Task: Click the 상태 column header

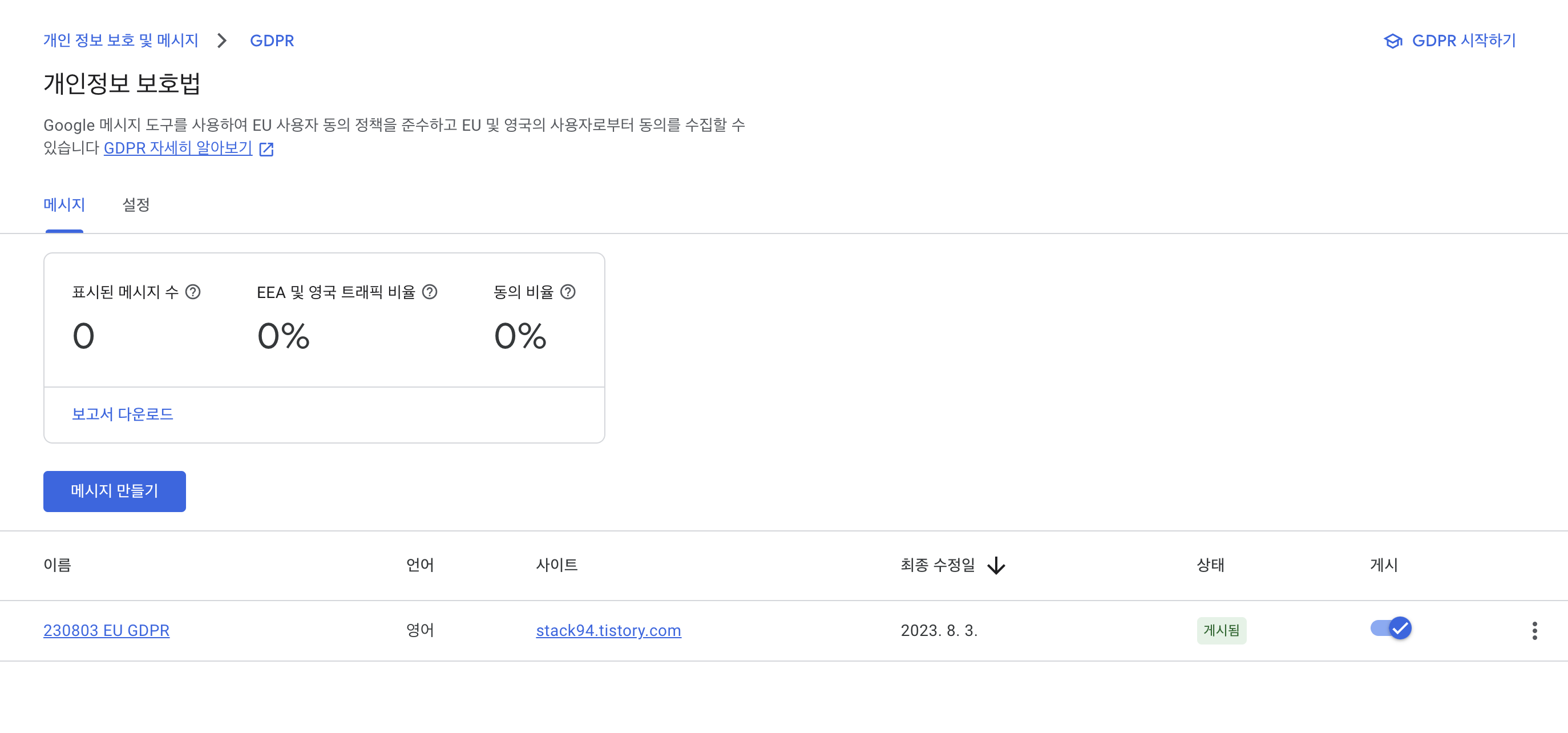Action: (x=1211, y=566)
